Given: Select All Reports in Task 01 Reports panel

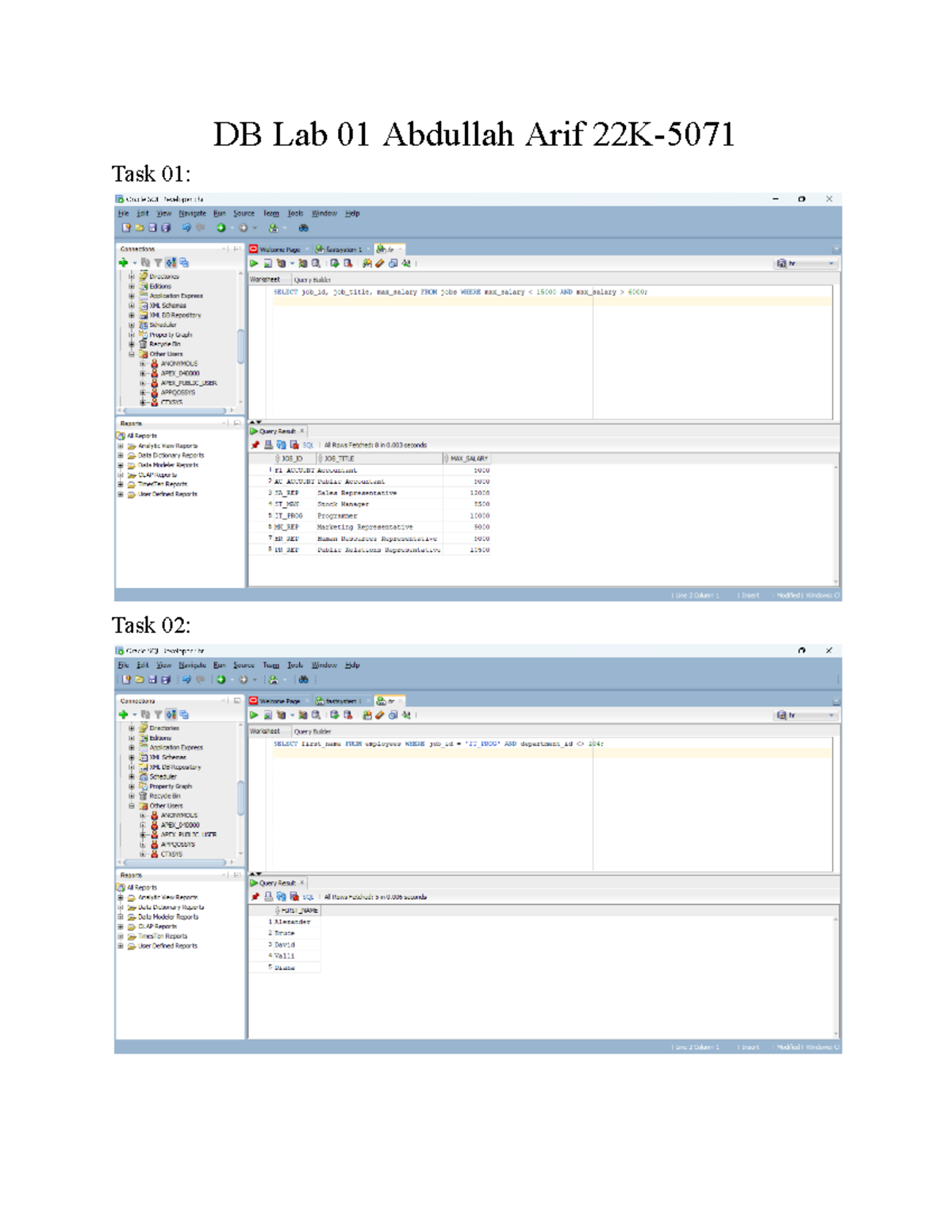Looking at the screenshot, I should [x=142, y=436].
